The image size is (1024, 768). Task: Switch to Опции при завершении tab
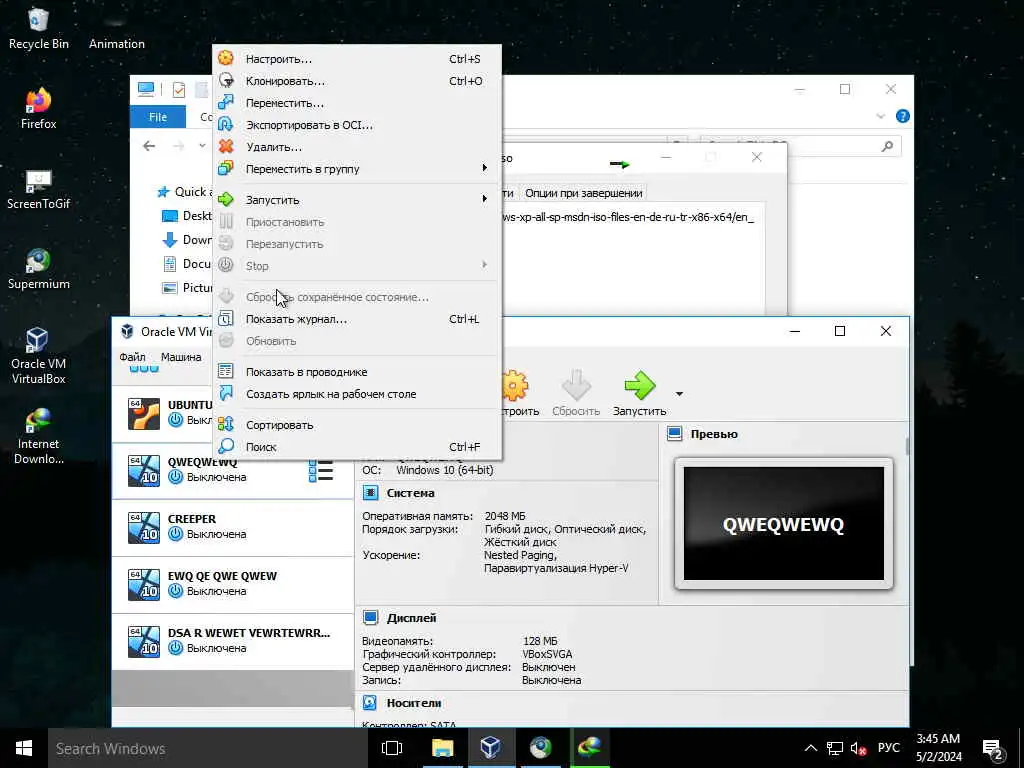coord(584,193)
